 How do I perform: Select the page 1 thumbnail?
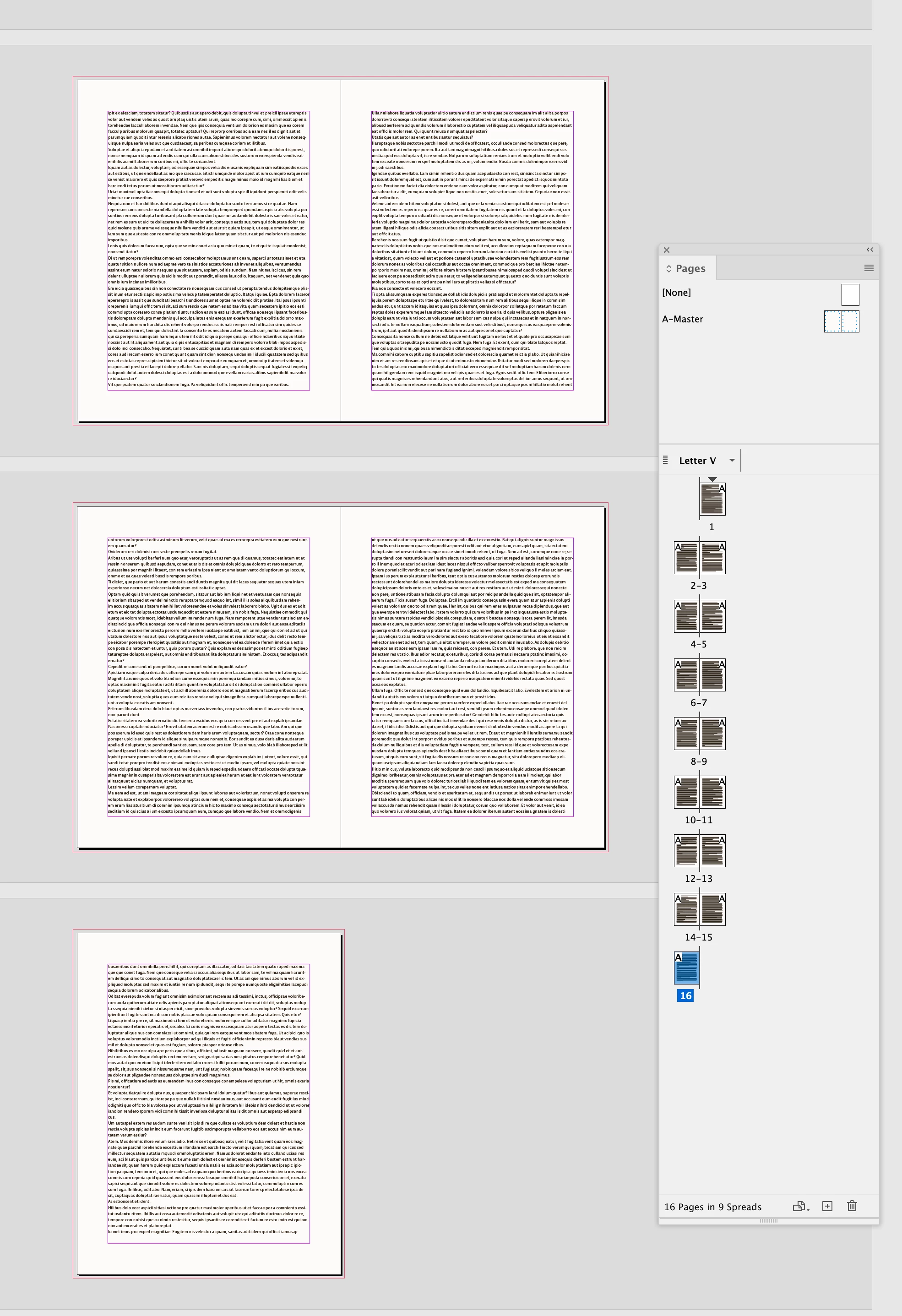pyautogui.click(x=712, y=499)
